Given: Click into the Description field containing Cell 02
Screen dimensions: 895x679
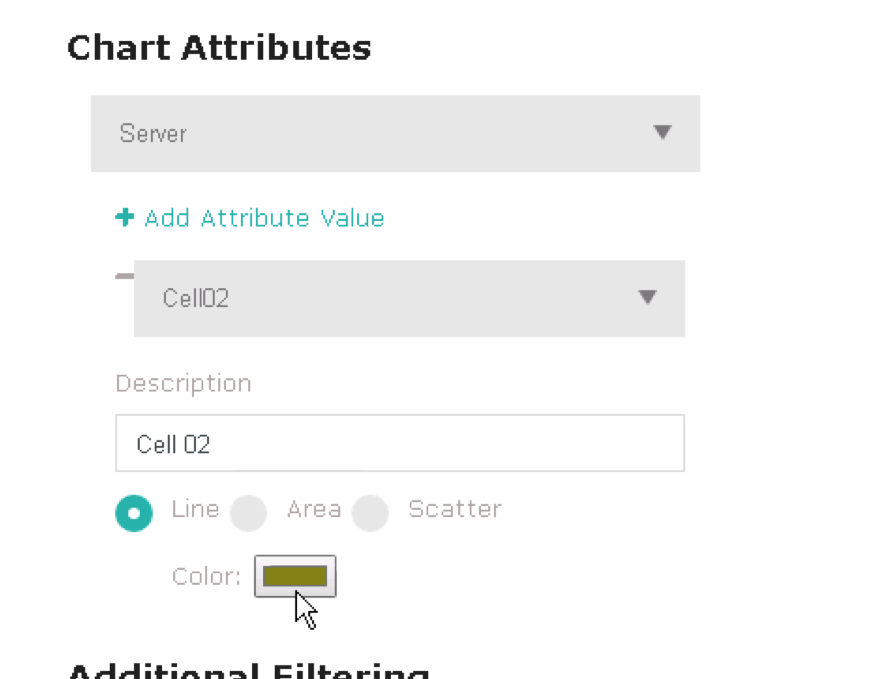Looking at the screenshot, I should 400,443.
